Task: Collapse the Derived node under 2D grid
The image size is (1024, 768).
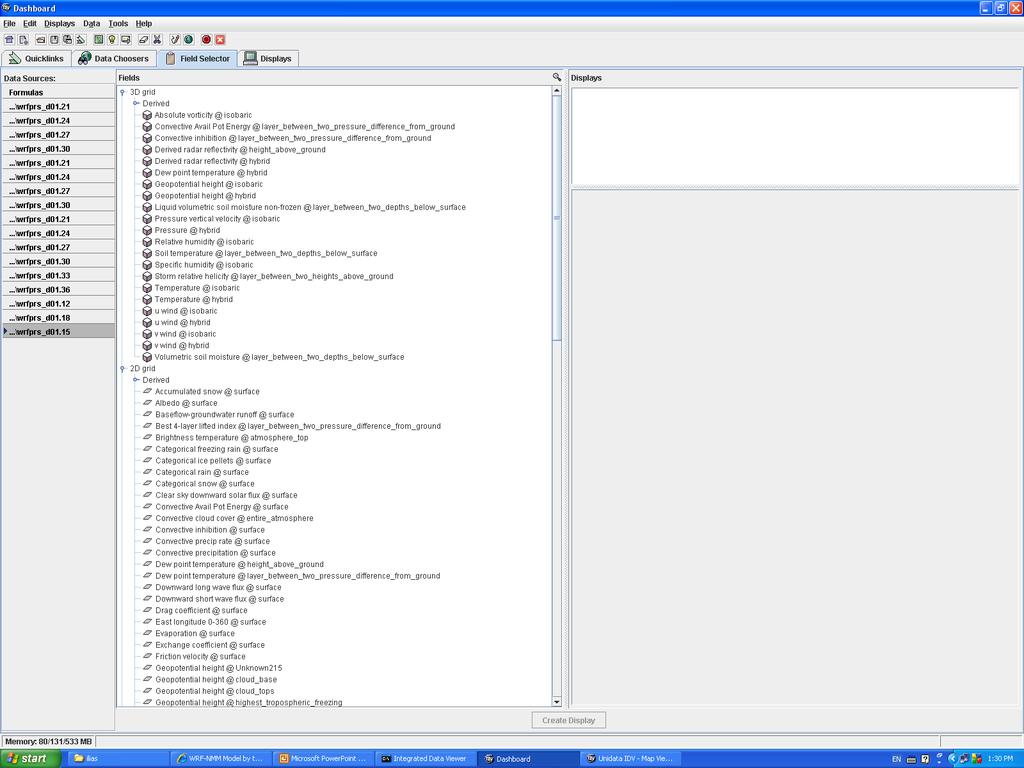Action: pos(136,379)
